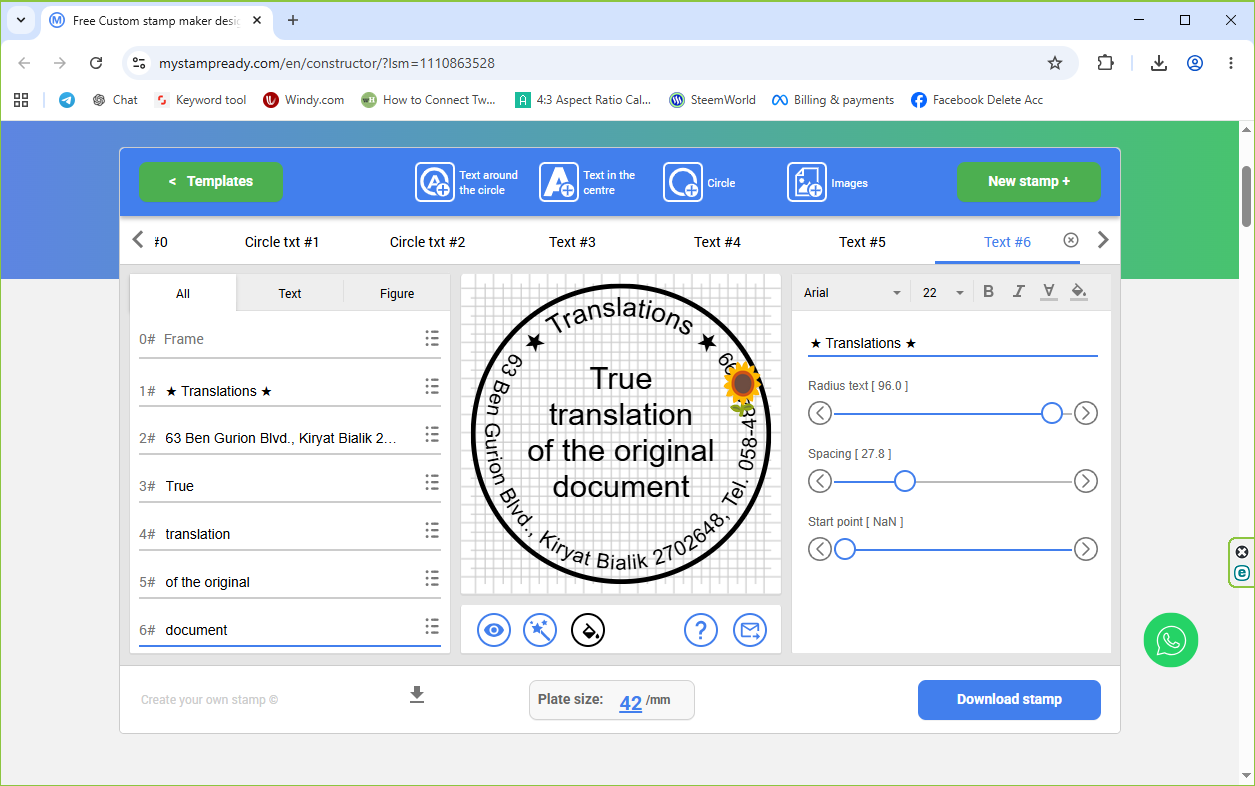The height and width of the screenshot is (786, 1255).
Task: Switch to the All tab
Action: [183, 294]
